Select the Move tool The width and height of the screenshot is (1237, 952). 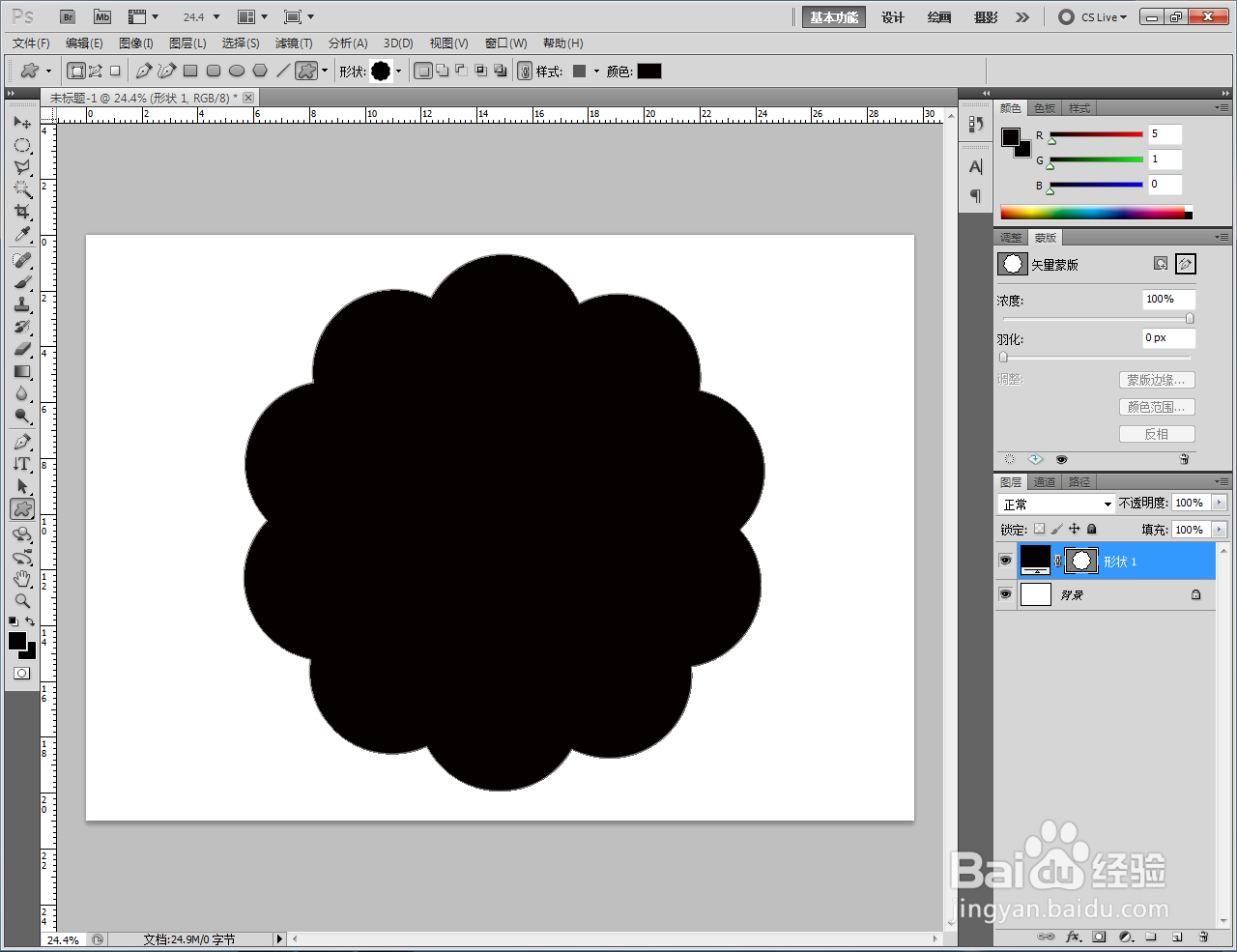click(x=22, y=123)
